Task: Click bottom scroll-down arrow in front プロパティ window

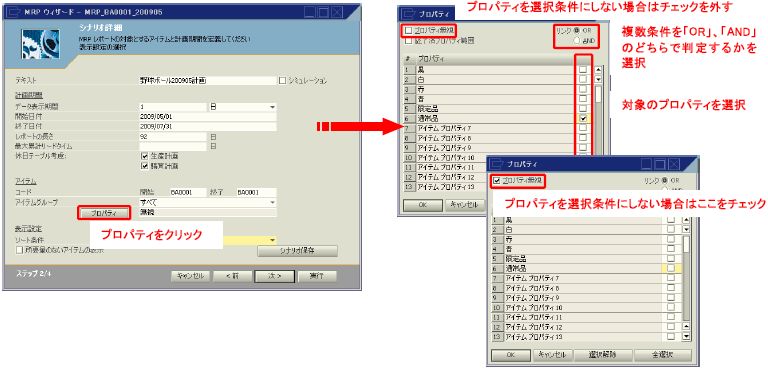Action: coord(686,337)
